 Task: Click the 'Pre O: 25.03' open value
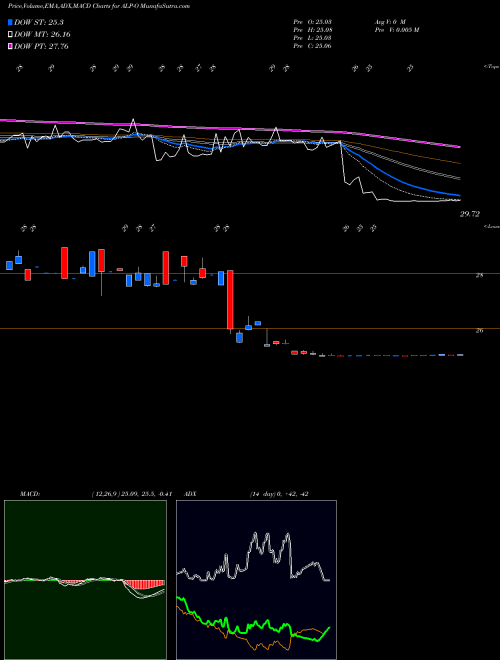313,21
